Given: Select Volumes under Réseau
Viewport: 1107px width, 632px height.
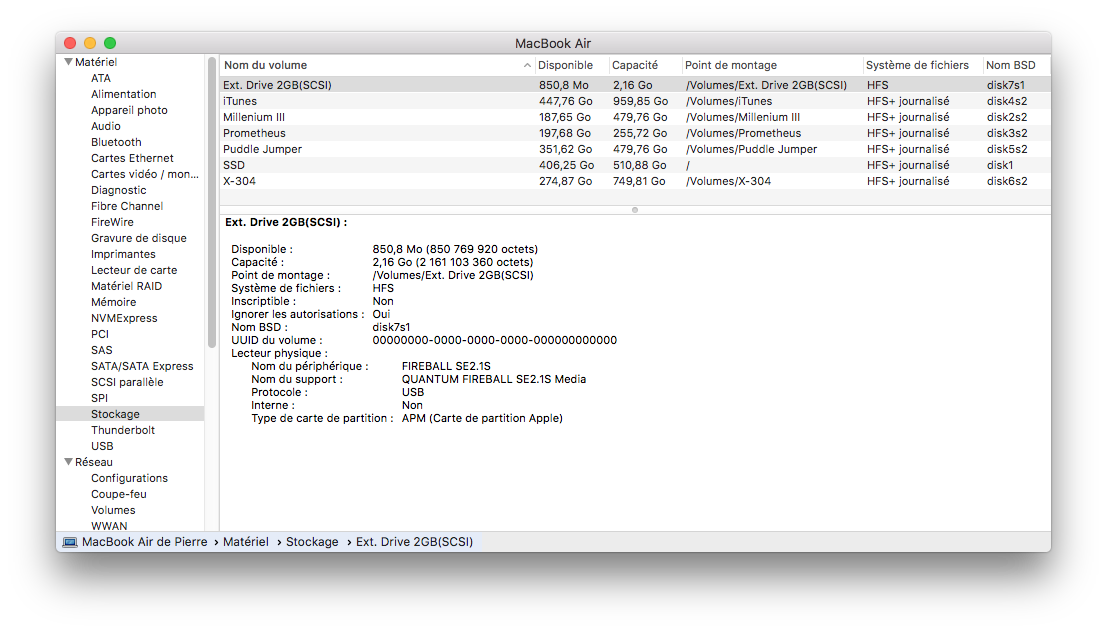Looking at the screenshot, I should 113,510.
